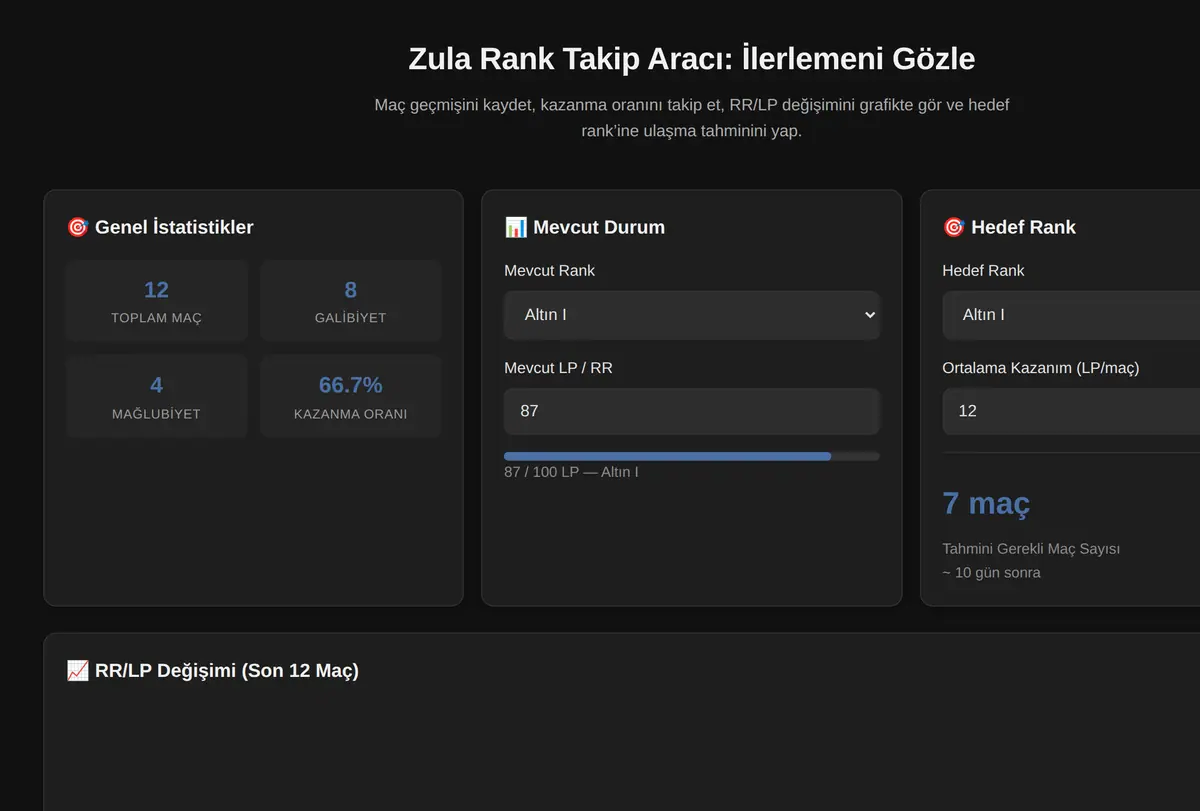This screenshot has height=811, width=1200.
Task: Click the 'Mevcut Durum' heading text
Action: (x=599, y=227)
